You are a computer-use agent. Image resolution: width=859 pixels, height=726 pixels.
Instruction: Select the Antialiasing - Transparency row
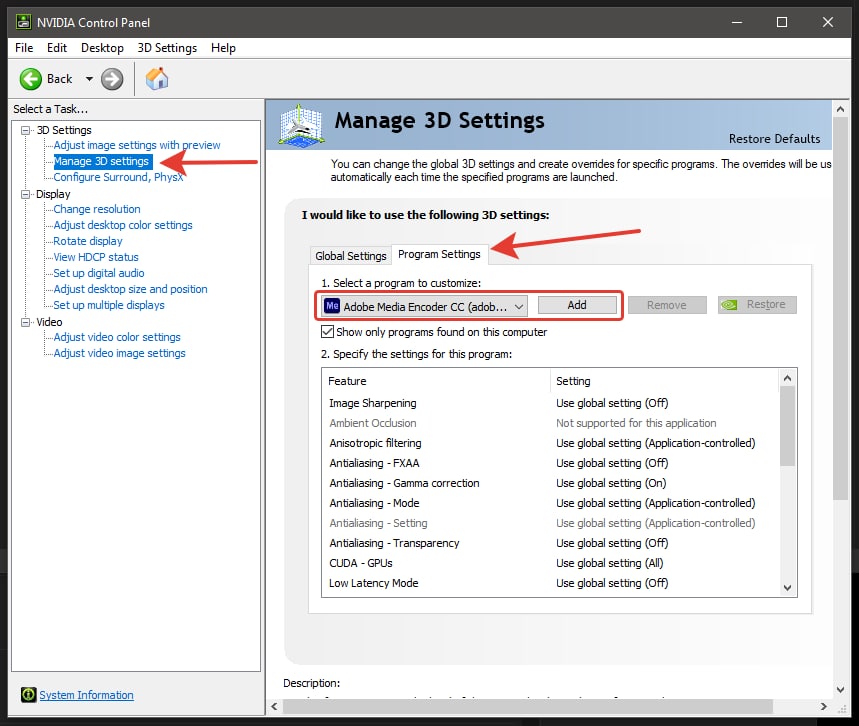tap(550, 543)
